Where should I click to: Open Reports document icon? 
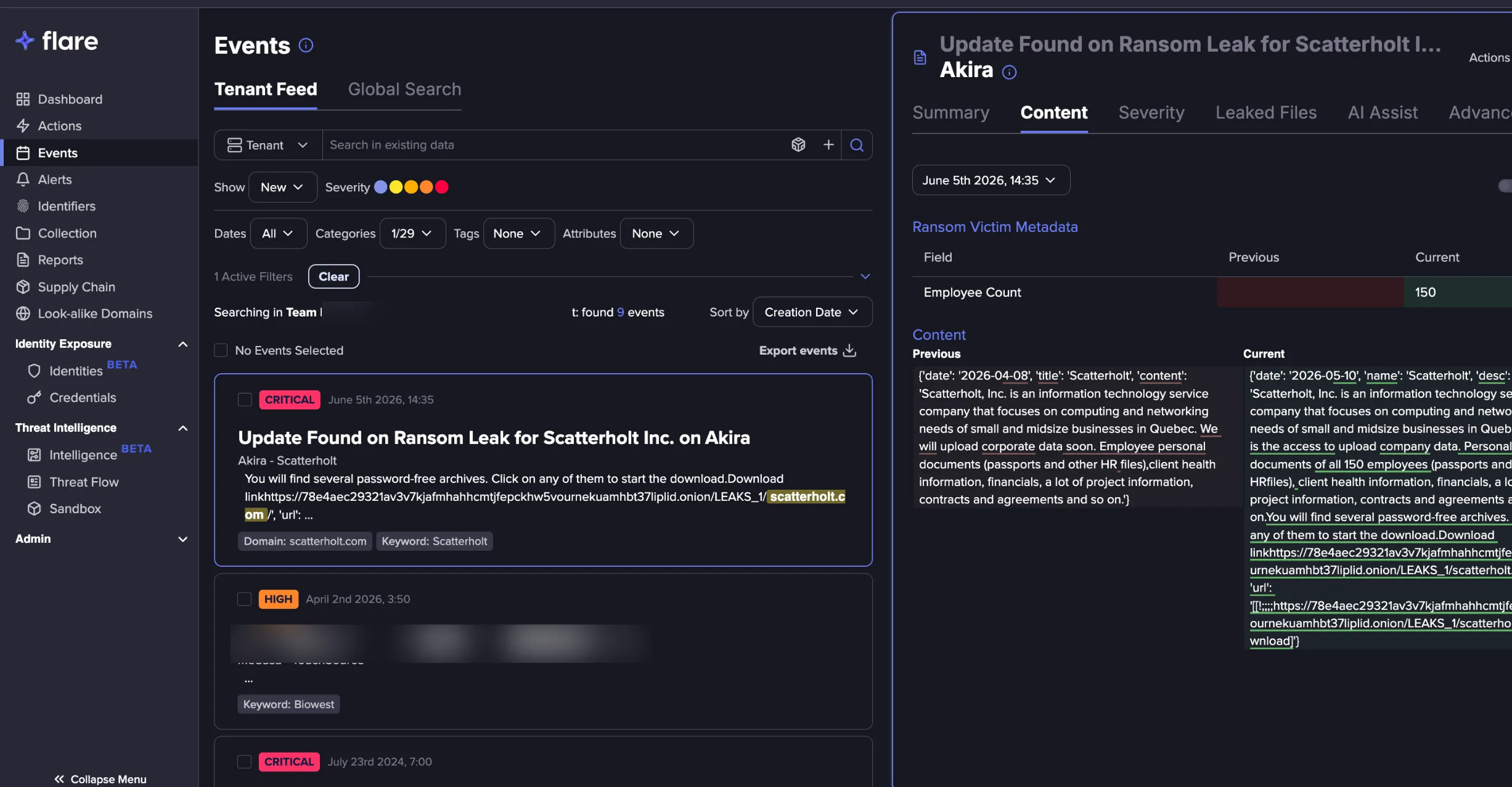pos(23,260)
